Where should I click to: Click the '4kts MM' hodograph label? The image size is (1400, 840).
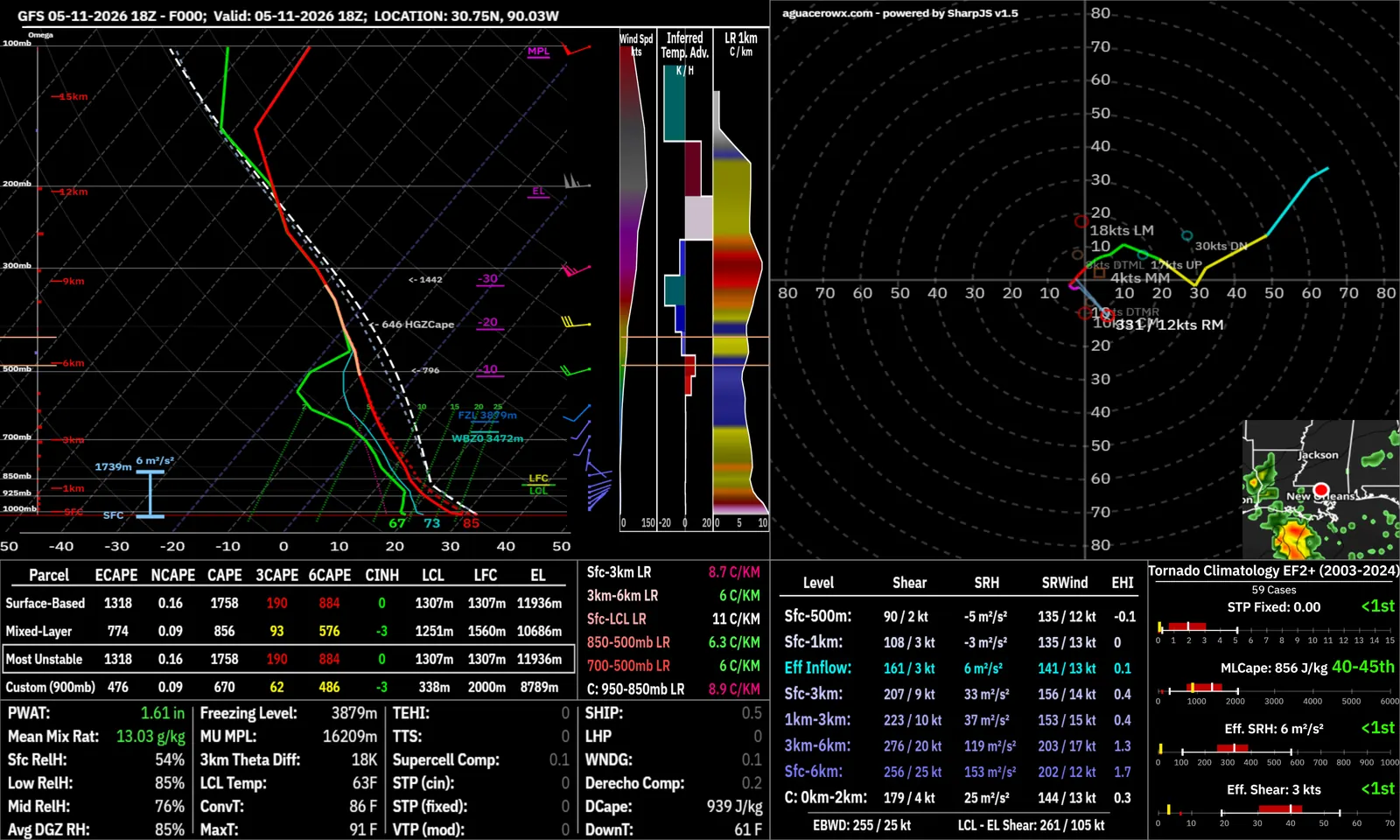pos(1140,278)
